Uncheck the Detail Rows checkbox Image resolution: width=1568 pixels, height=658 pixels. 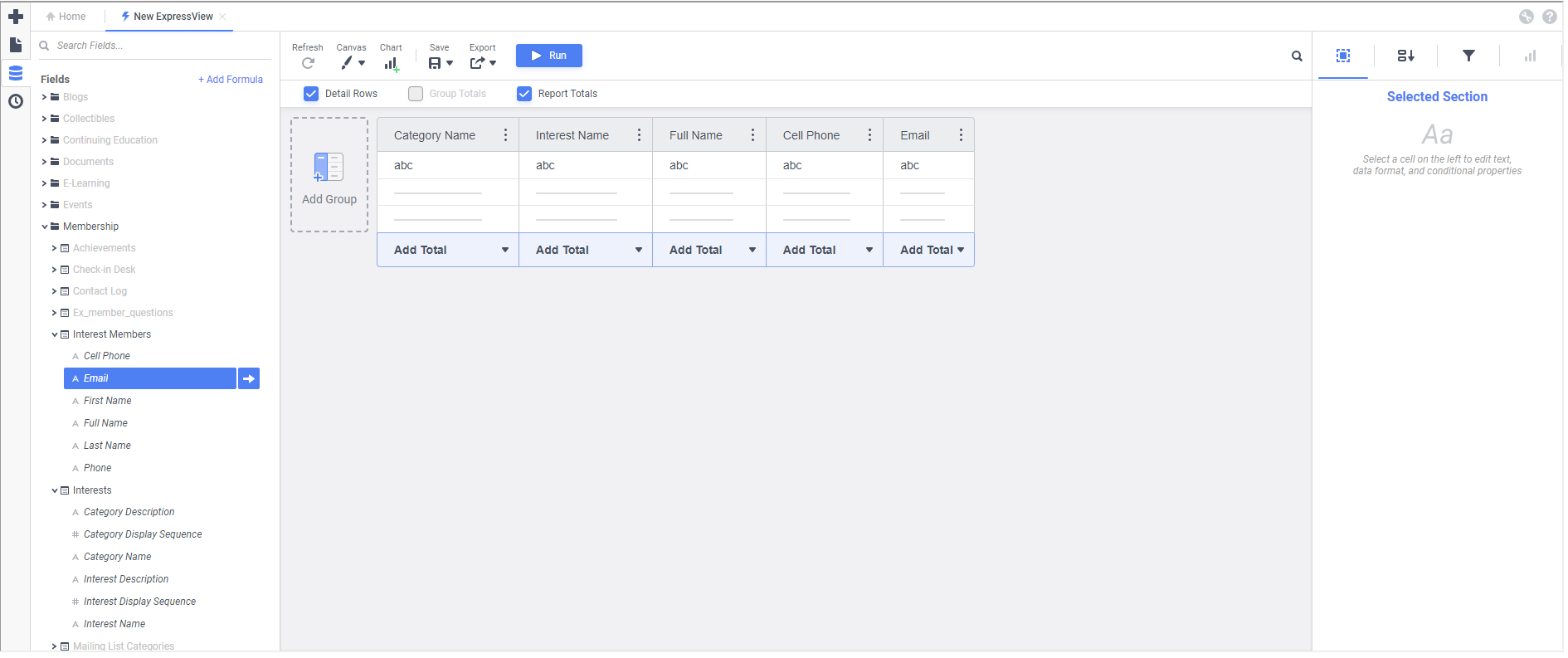point(311,94)
